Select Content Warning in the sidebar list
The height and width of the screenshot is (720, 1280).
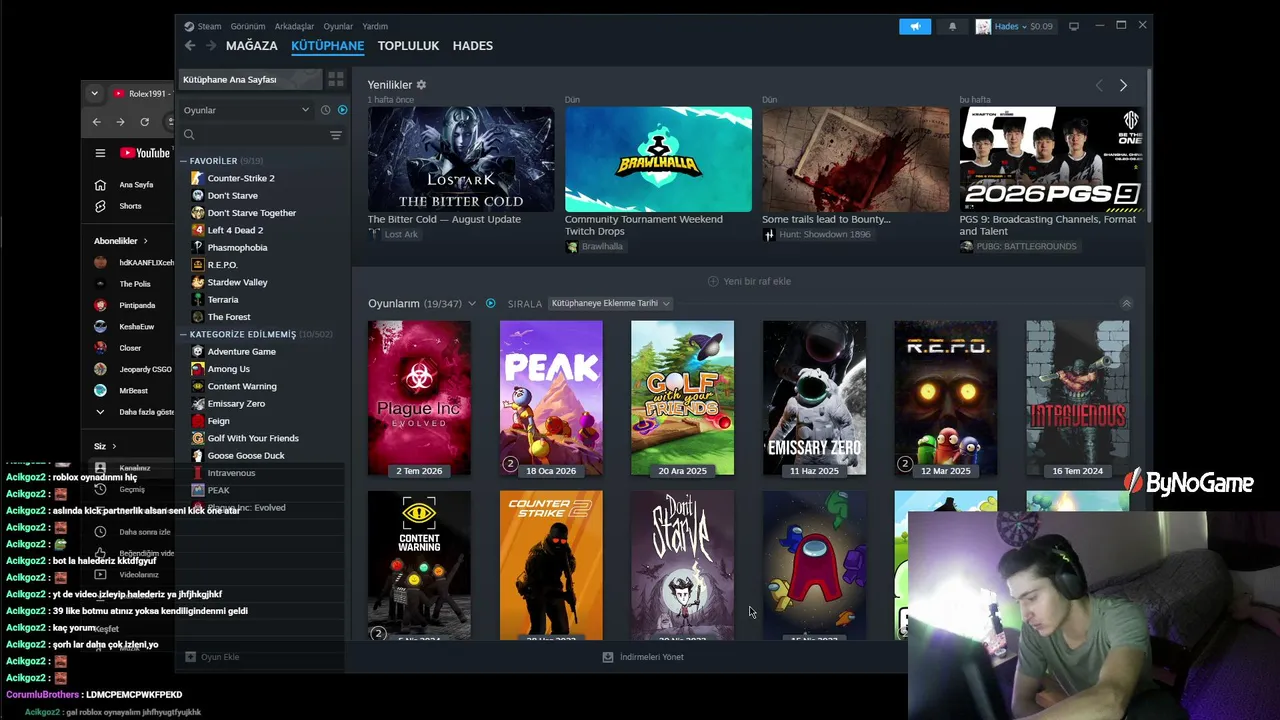[x=242, y=386]
